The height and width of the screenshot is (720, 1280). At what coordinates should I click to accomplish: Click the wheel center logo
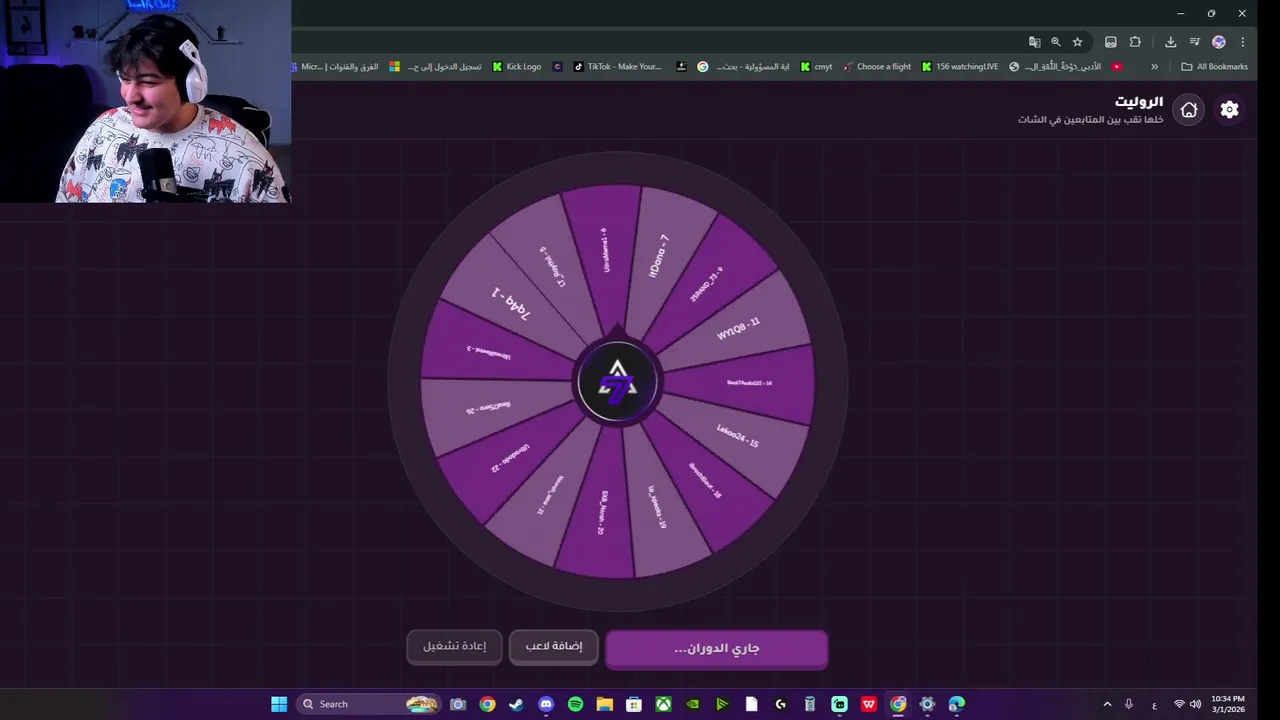click(617, 383)
